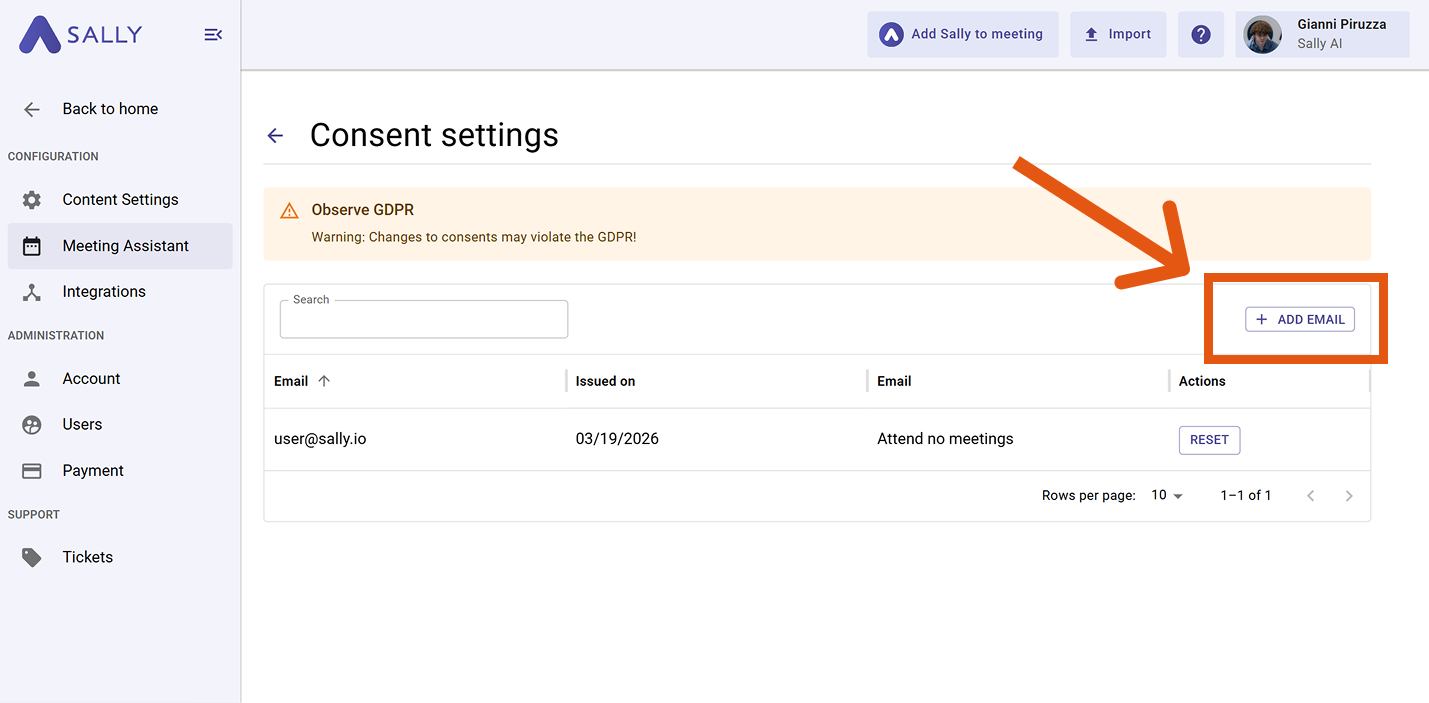
Task: Sort by Email column ascending arrow
Action: pyautogui.click(x=324, y=381)
